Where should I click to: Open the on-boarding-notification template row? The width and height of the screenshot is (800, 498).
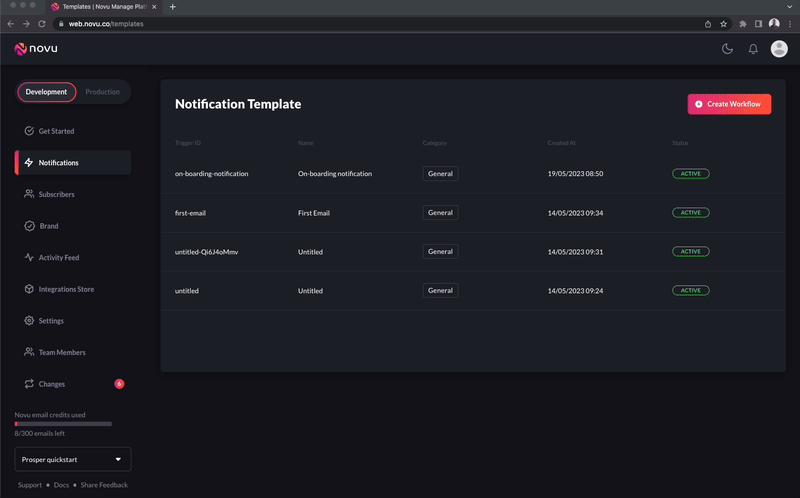473,174
